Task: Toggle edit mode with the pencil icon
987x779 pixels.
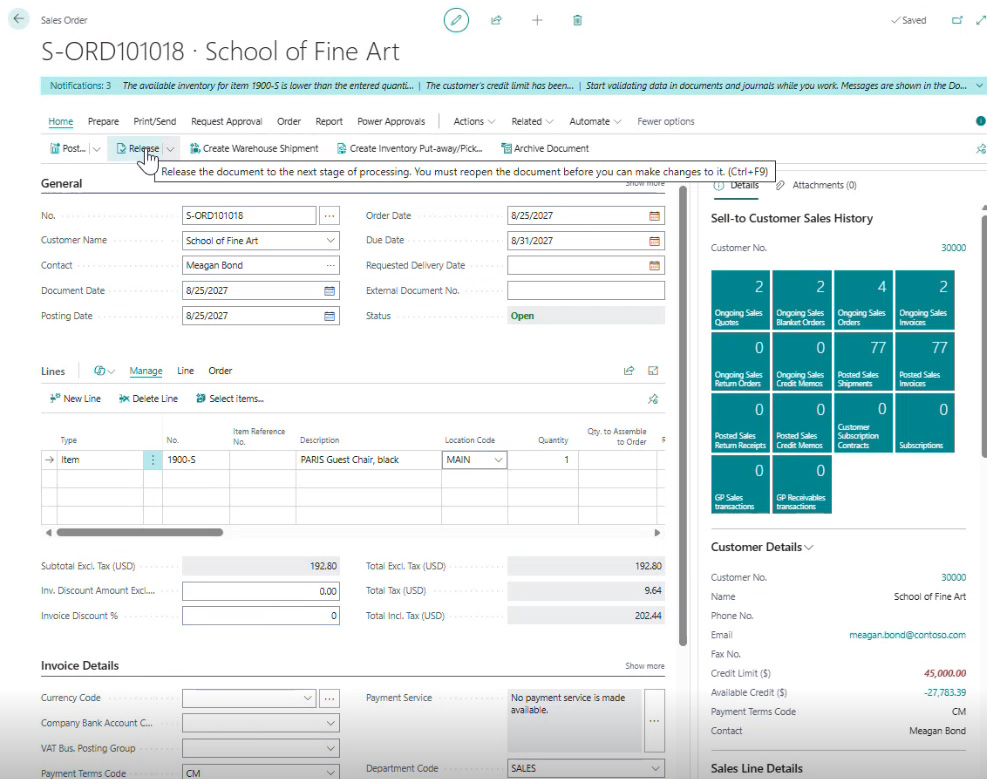Action: (x=456, y=20)
